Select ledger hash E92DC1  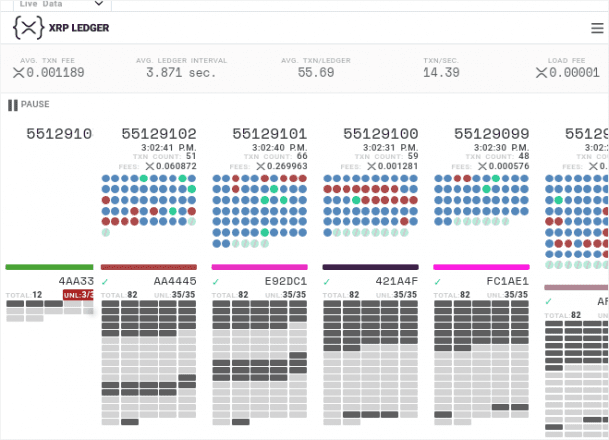pyautogui.click(x=285, y=282)
